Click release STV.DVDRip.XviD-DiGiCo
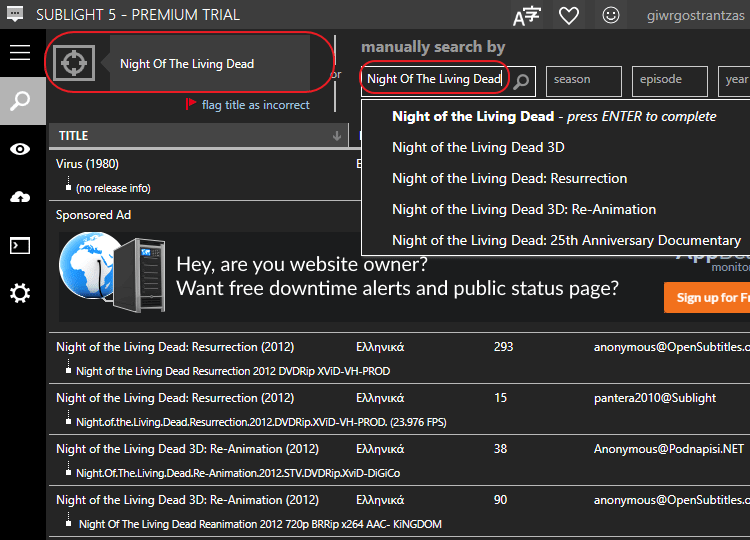This screenshot has height=540, width=750. 238,473
